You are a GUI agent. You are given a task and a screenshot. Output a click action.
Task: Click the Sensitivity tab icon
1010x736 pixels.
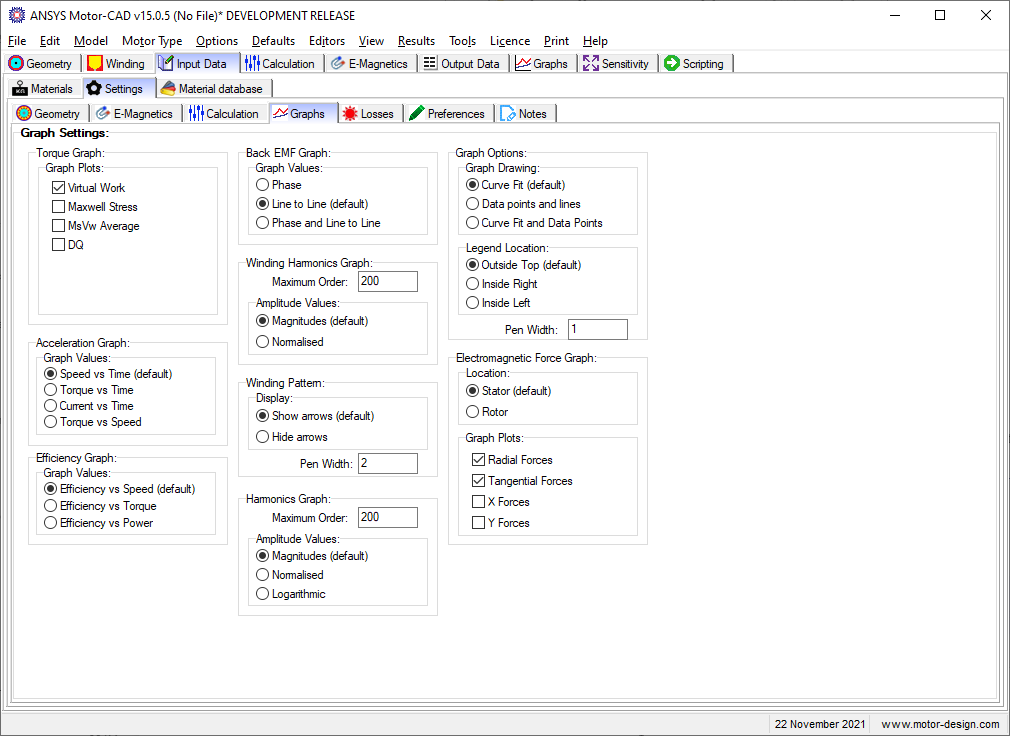click(591, 64)
